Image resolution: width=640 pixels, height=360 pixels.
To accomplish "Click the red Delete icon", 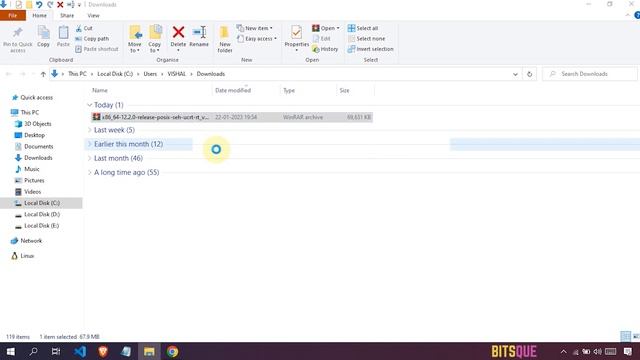I will [x=178, y=32].
